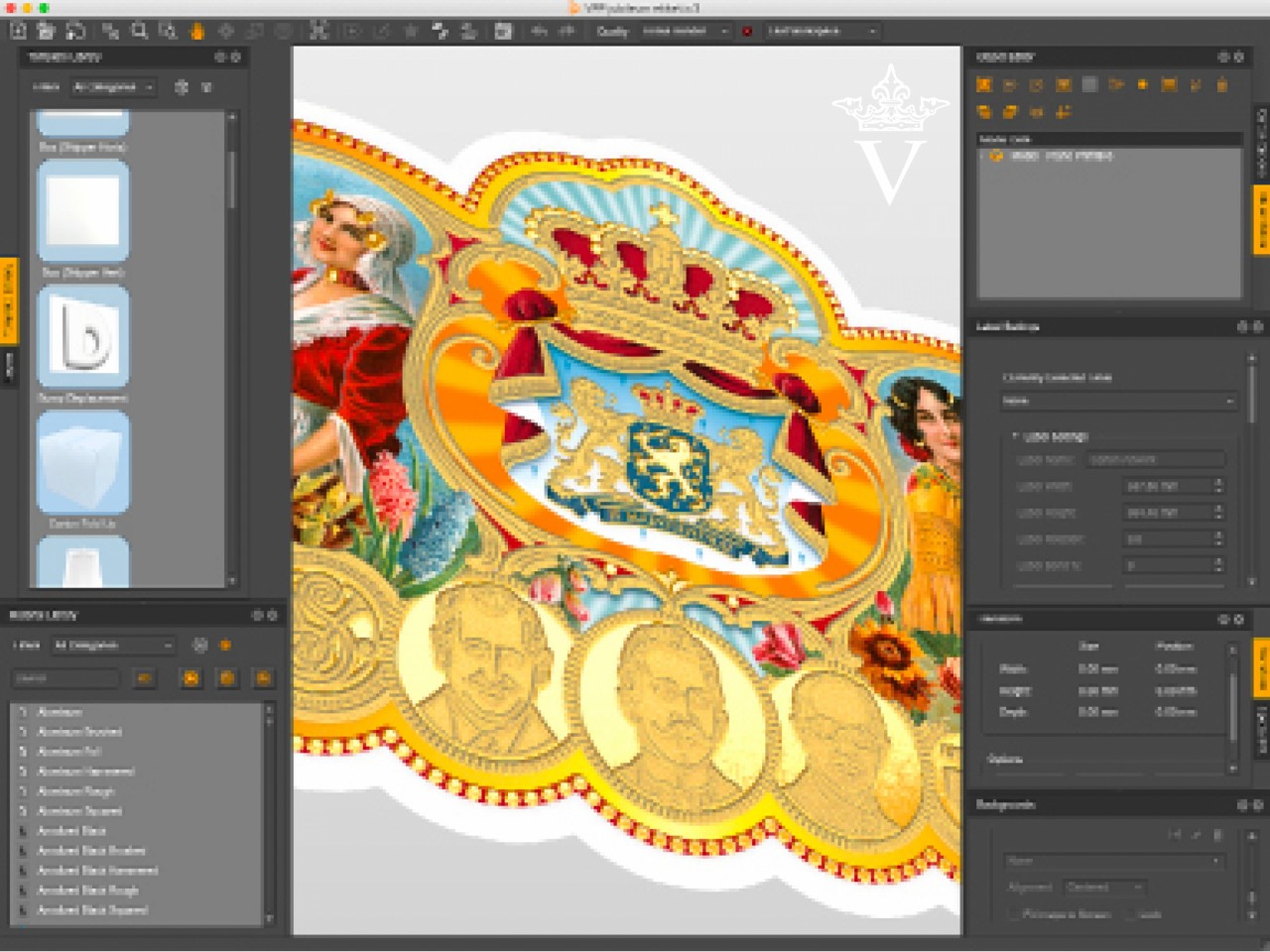Open Materials Library All Categories dropdown
The height and width of the screenshot is (952, 1270).
coord(113,645)
